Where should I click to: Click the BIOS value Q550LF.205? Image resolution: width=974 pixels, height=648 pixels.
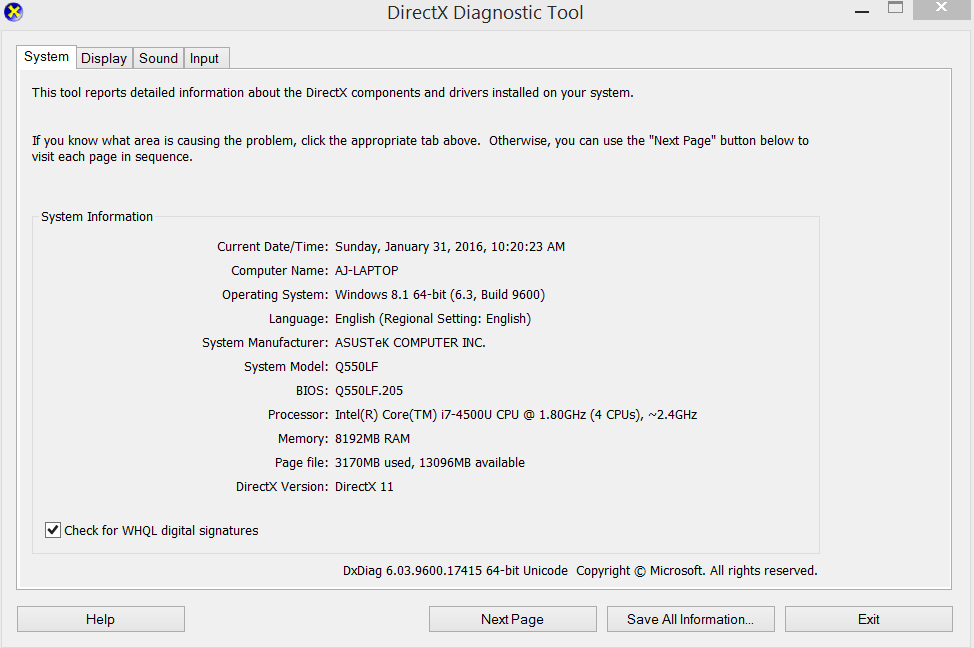pos(369,391)
